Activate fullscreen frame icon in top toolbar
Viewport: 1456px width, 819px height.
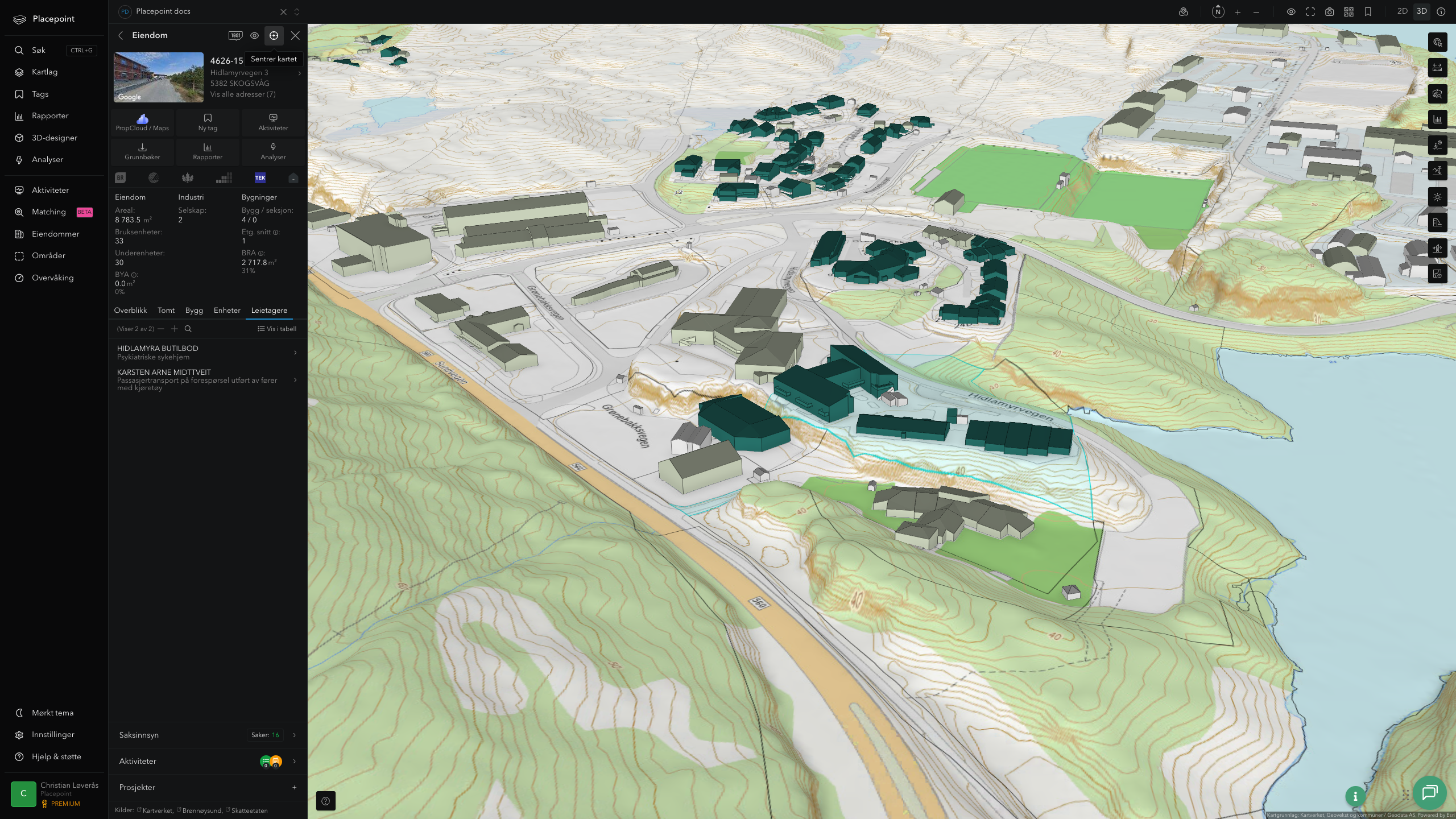pos(1310,11)
